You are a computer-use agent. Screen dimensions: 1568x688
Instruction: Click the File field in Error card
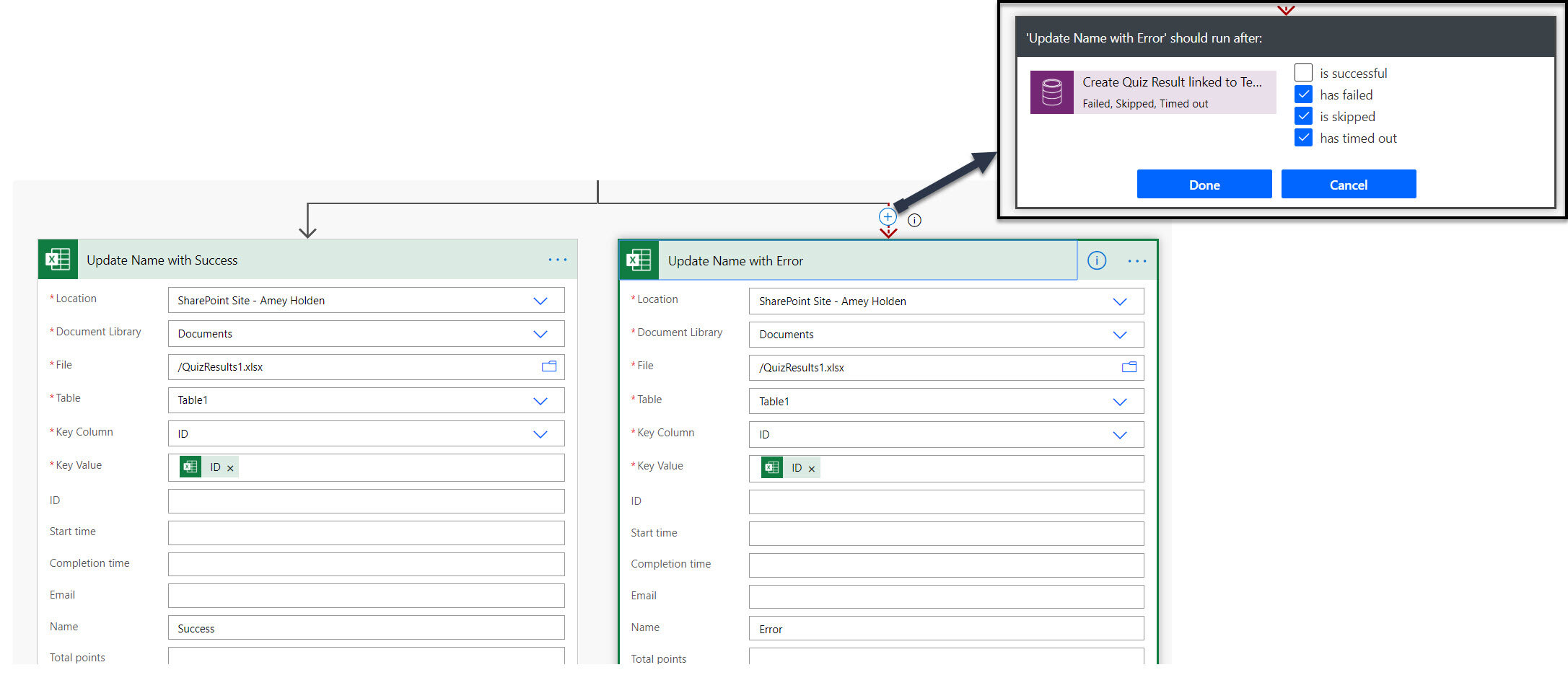947,367
